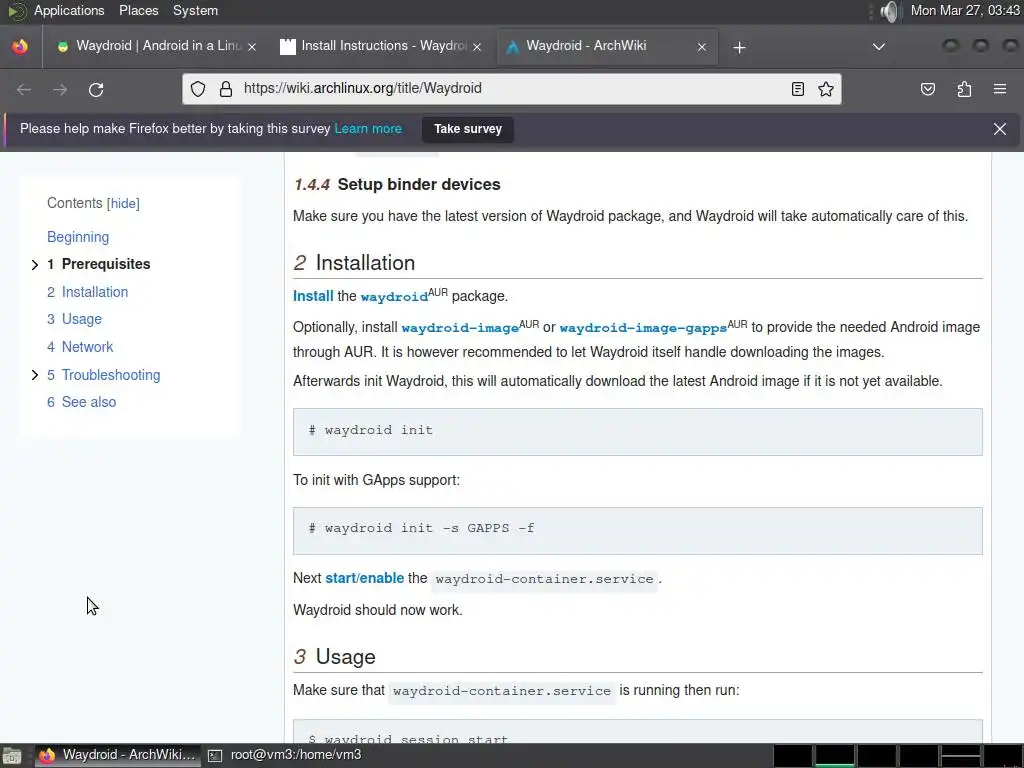1024x768 pixels.
Task: Click the 2 Installation section heading
Action: pyautogui.click(x=354, y=263)
